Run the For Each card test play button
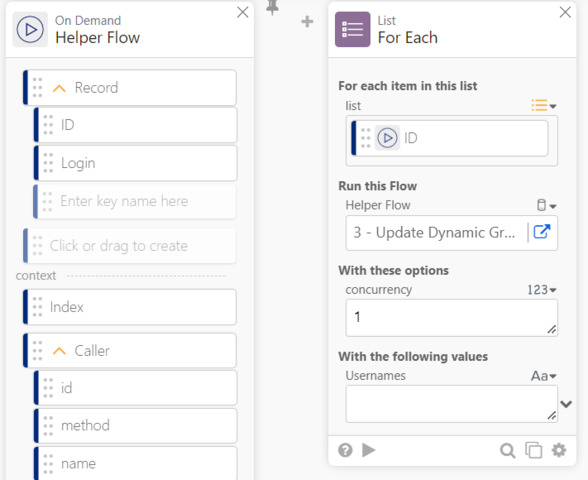 point(369,450)
